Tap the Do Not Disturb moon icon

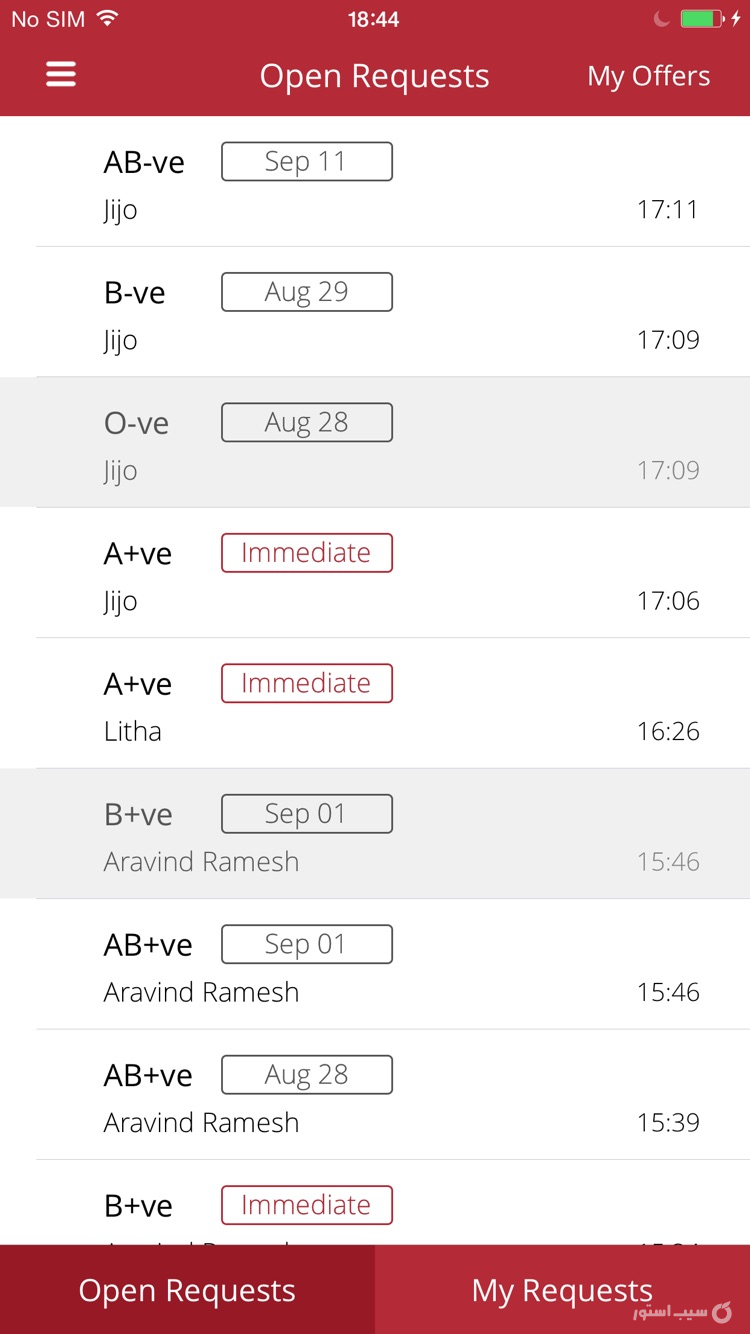(x=661, y=19)
